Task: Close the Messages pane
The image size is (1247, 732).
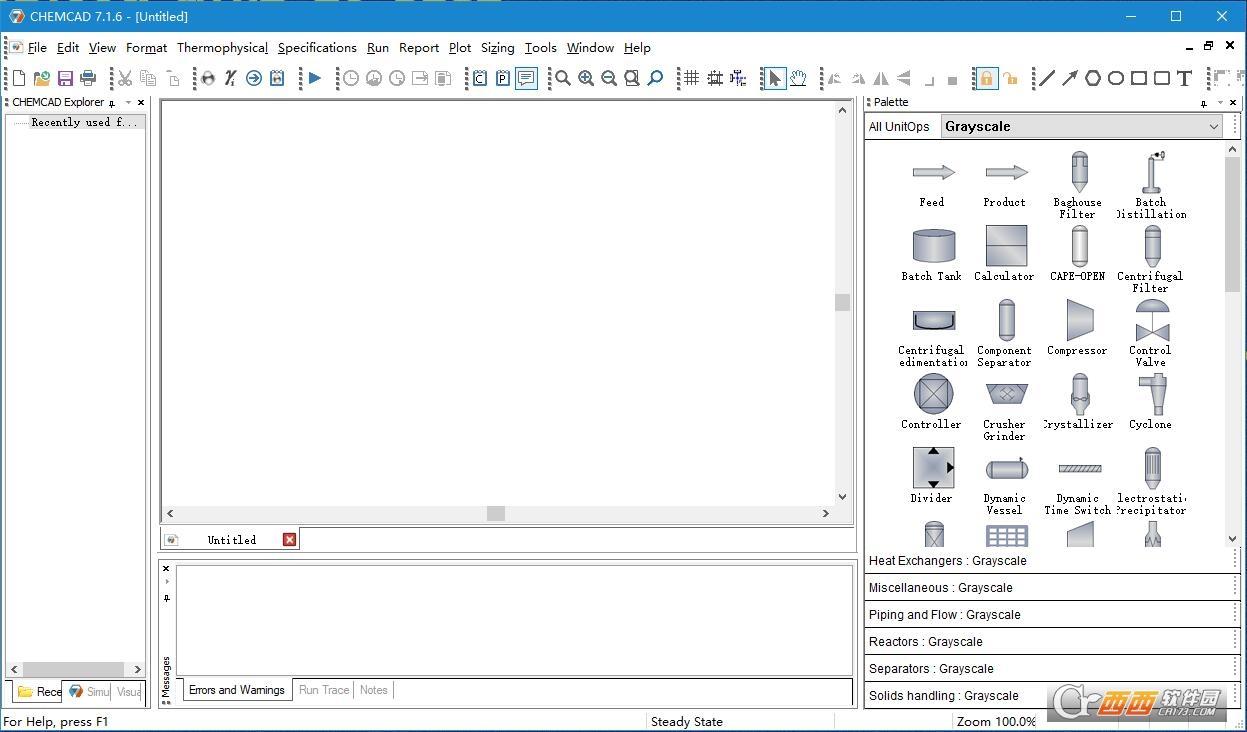Action: (x=166, y=569)
